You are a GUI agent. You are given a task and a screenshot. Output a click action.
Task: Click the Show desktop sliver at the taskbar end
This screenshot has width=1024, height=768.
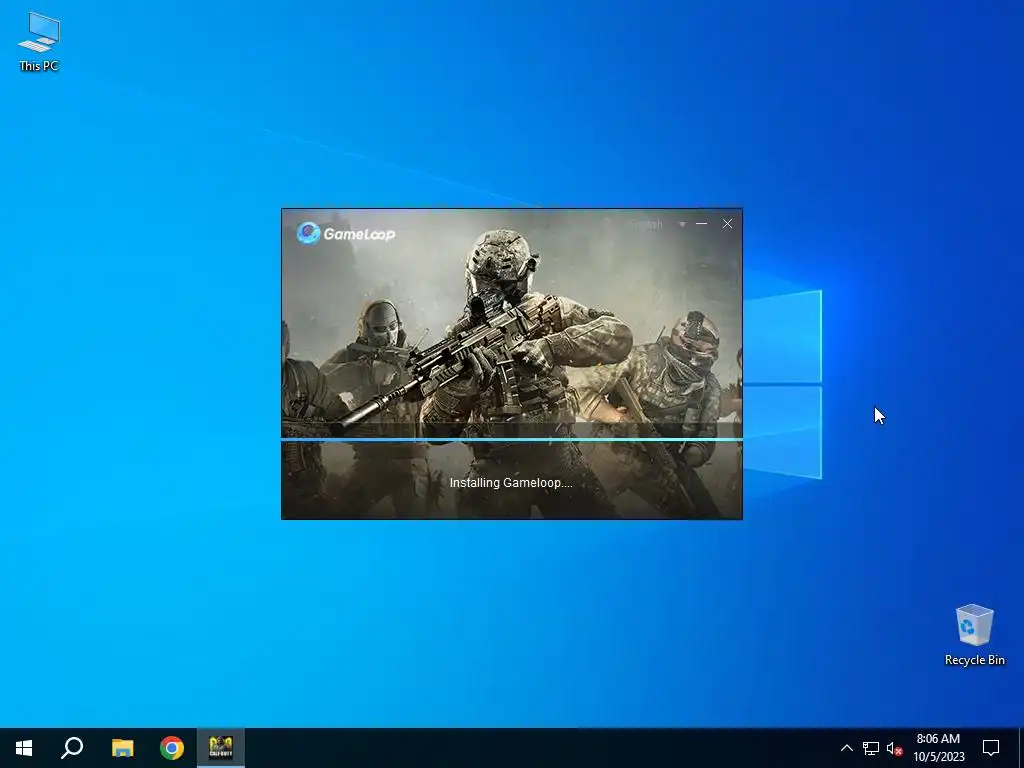click(x=1021, y=748)
